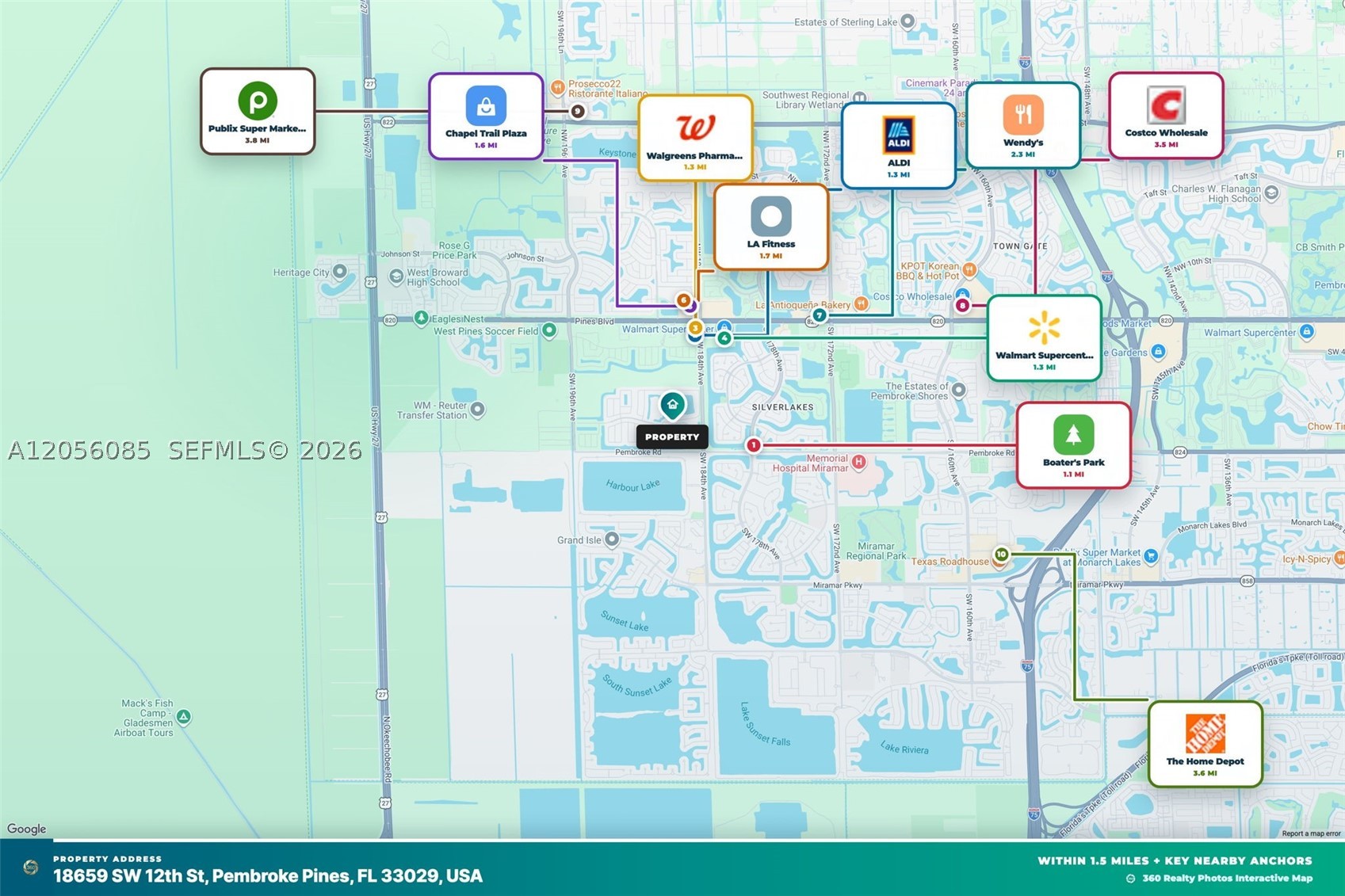Screen dimensions: 1345x896
Task: Select the WM - Reuter Transfer Station pin
Action: (x=477, y=410)
